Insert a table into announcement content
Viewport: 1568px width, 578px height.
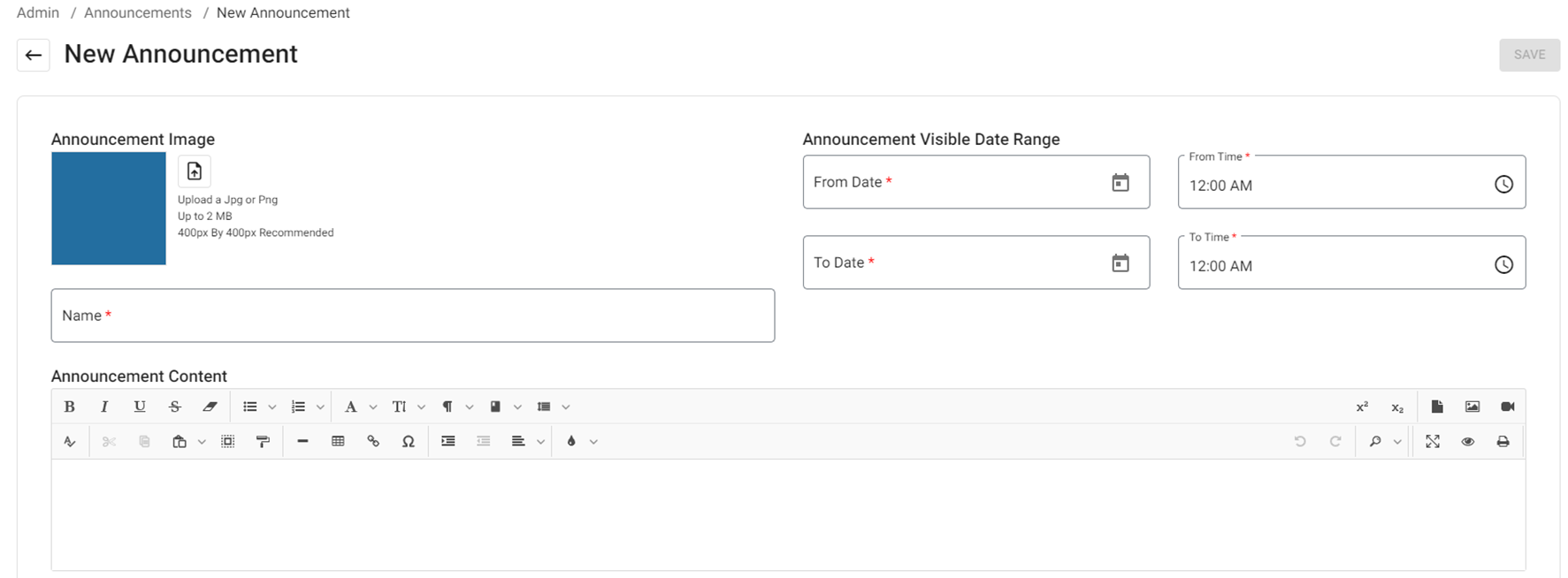(x=338, y=441)
